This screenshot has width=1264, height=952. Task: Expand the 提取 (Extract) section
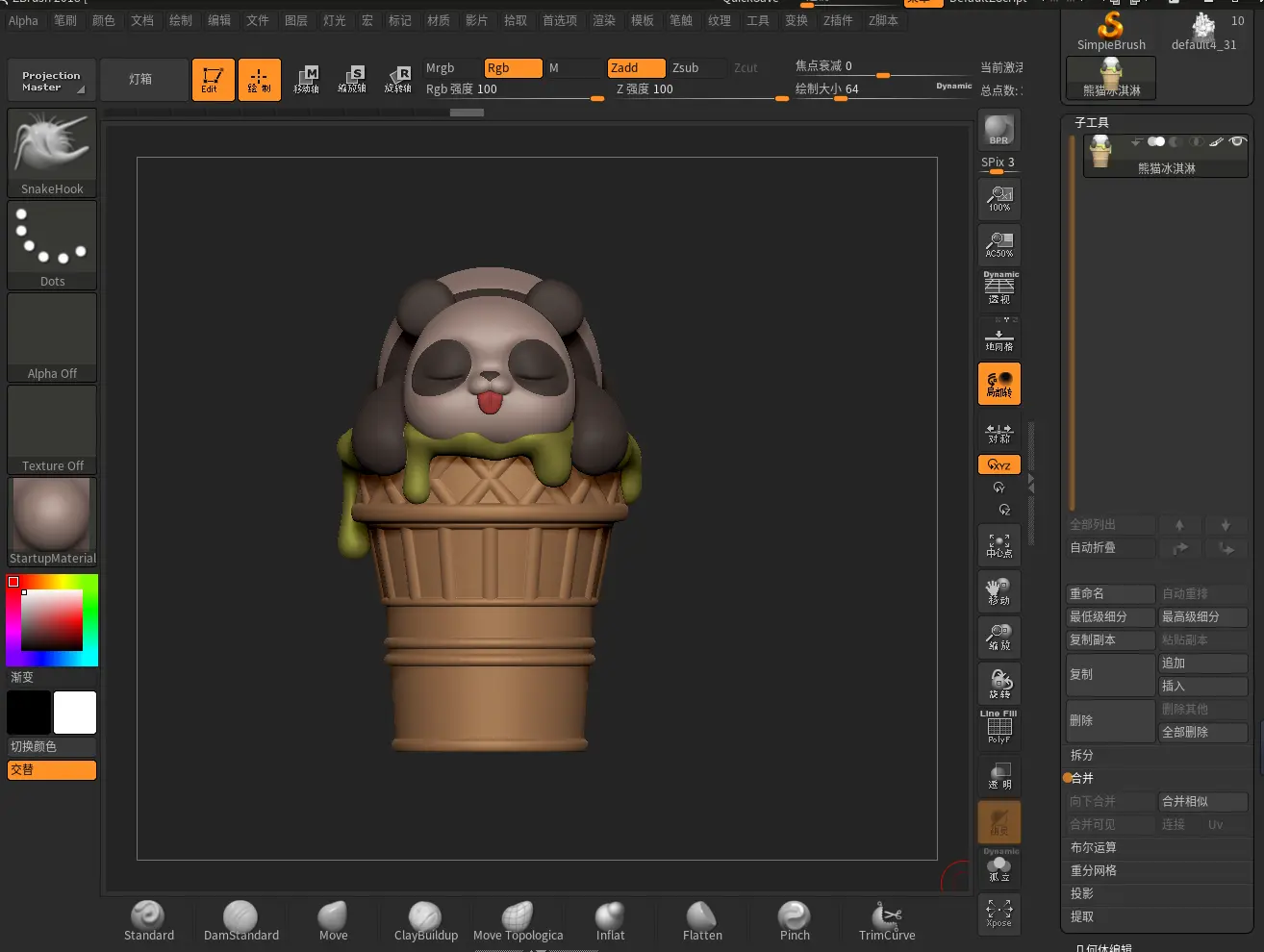(1082, 916)
